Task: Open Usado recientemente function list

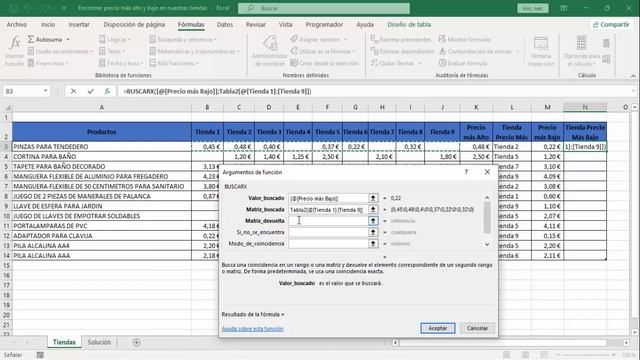Action: 60,51
